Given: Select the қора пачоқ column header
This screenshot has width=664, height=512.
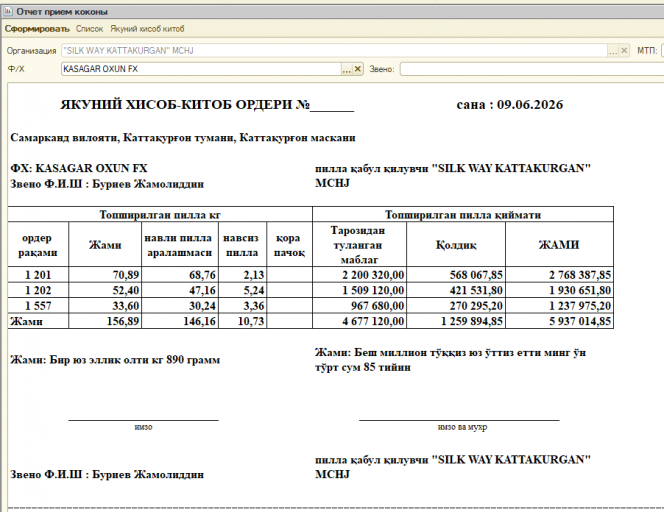Looking at the screenshot, I should (x=290, y=245).
